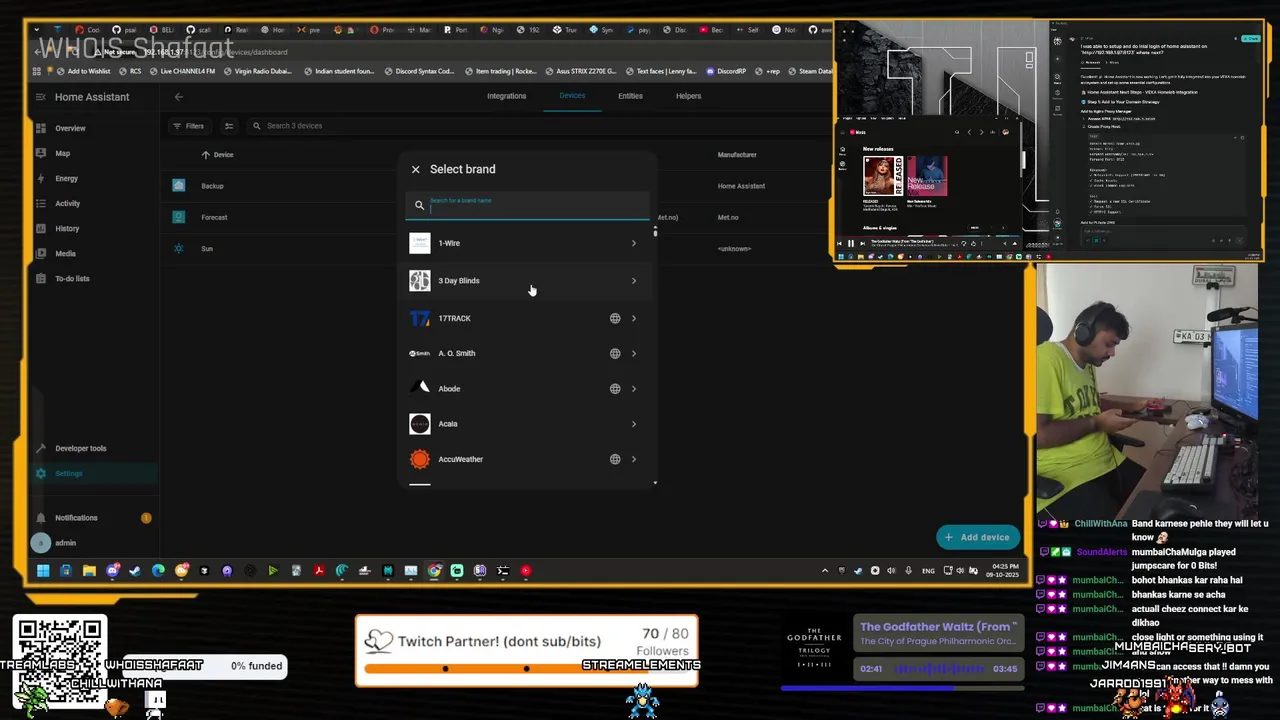Open the Add to Wishlist bookmark
The height and width of the screenshot is (720, 1280).
(84, 71)
